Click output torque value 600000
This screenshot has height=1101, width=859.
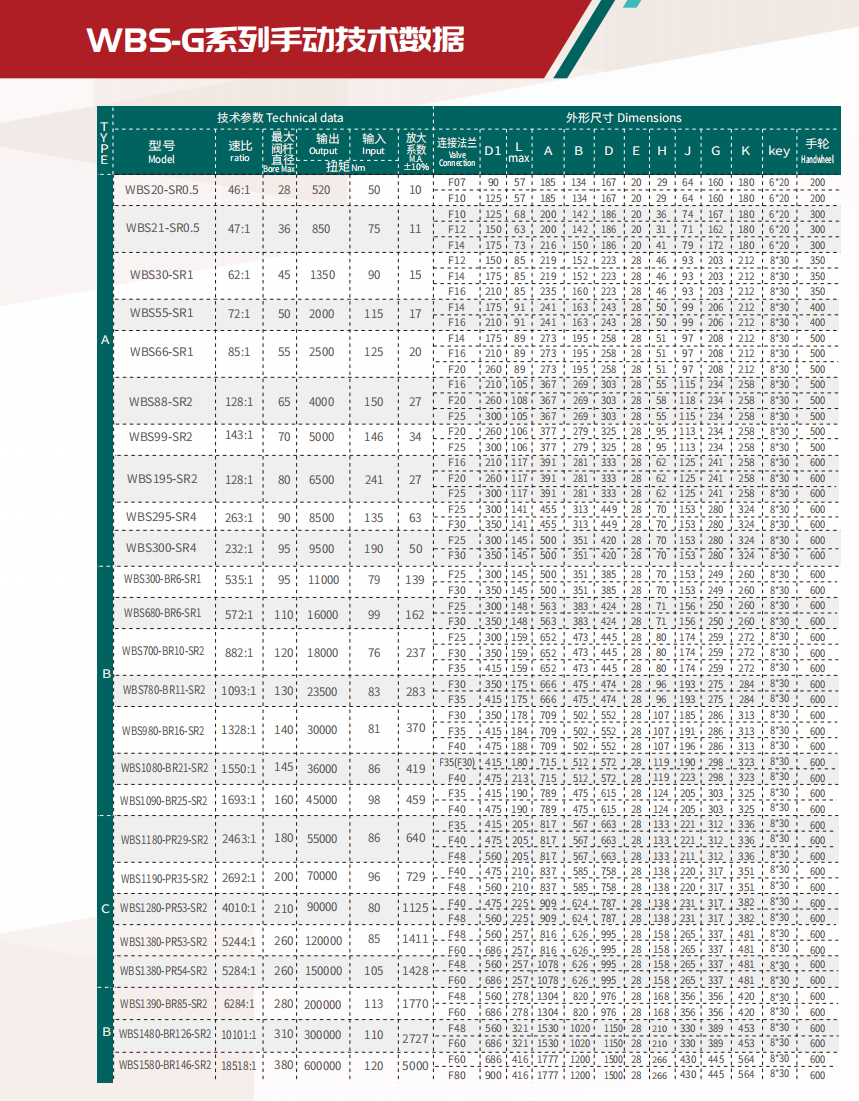pos(322,1066)
